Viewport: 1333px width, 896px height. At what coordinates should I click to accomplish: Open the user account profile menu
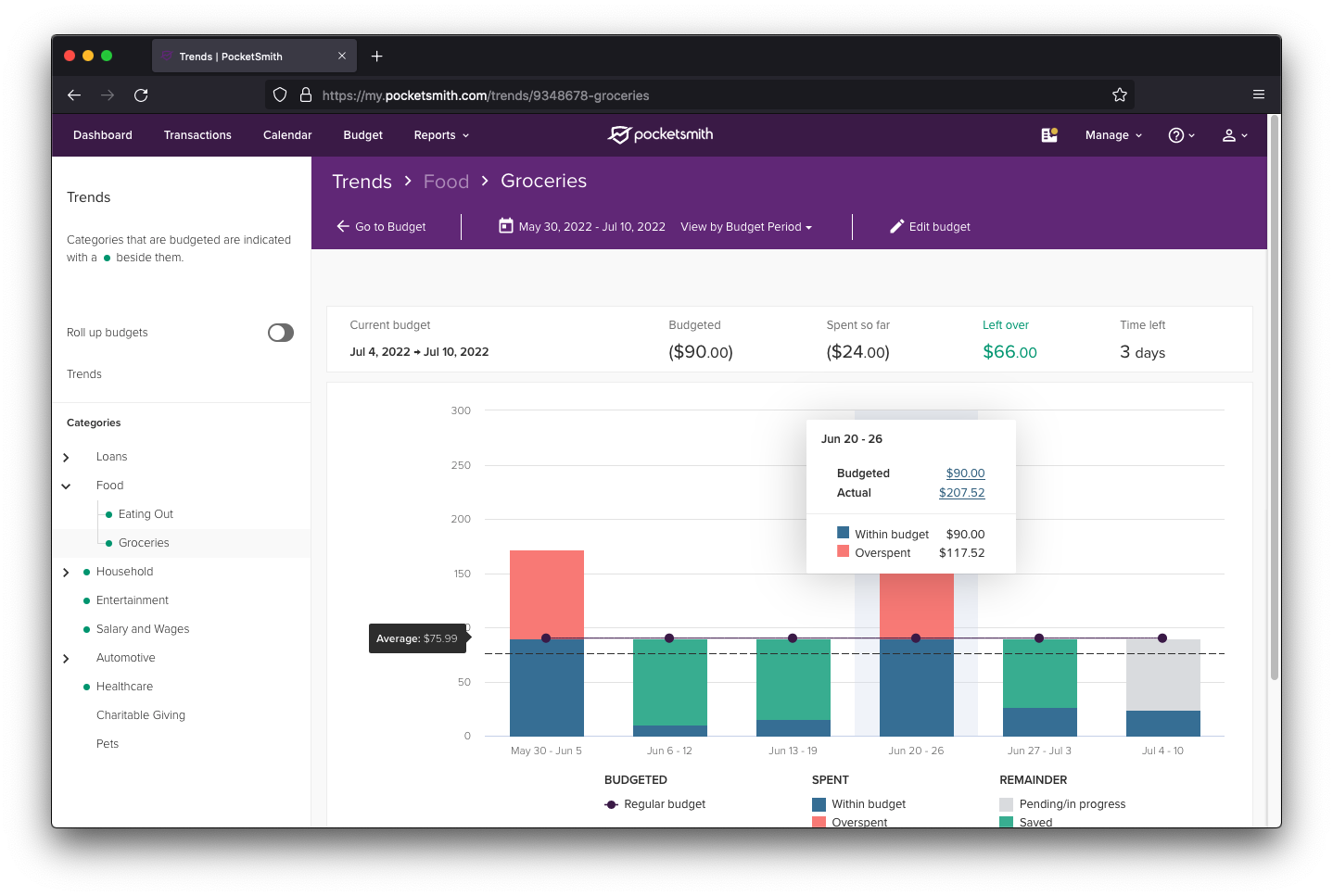tap(1234, 135)
